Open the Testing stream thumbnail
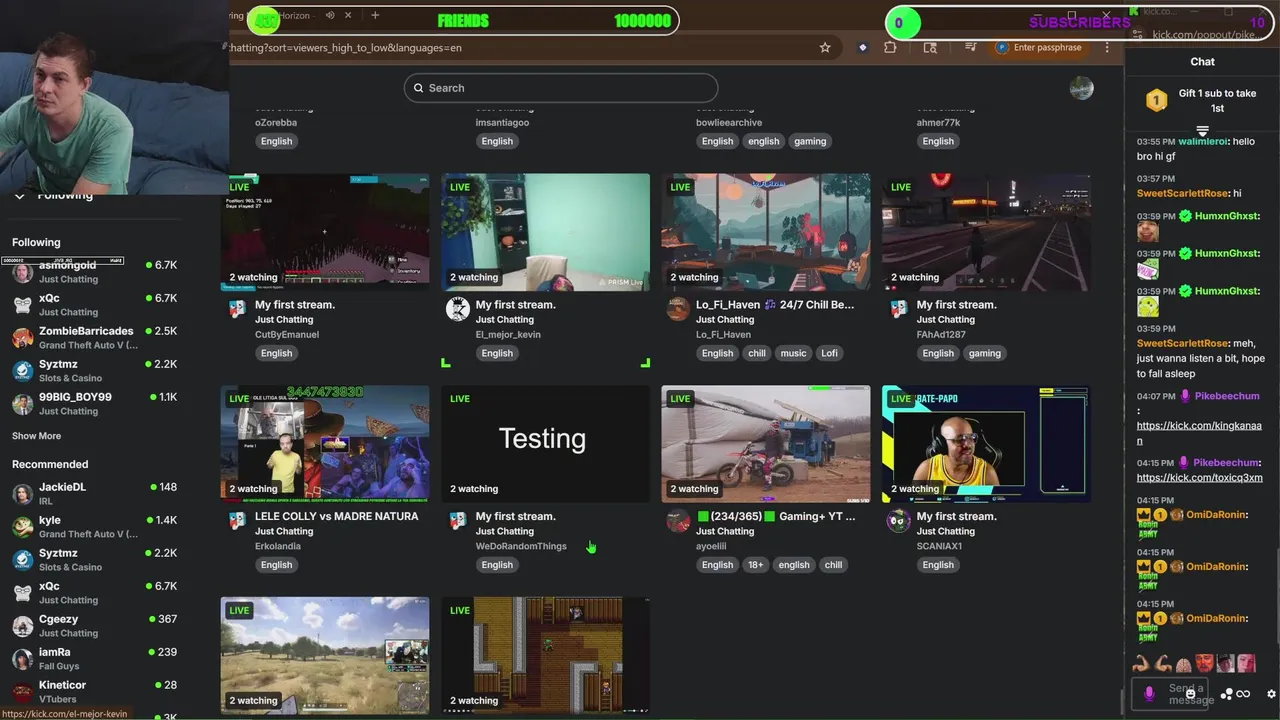Screen dimensions: 1280x720 545,444
